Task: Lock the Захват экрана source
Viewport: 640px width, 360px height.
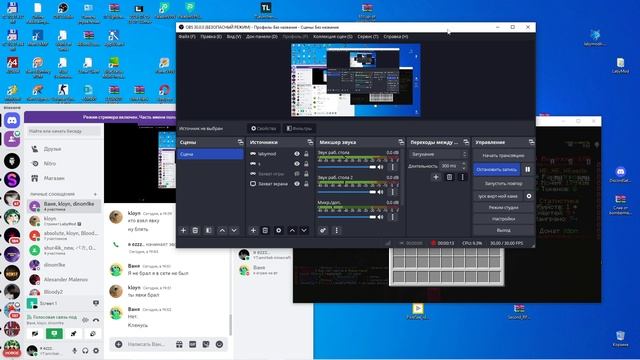Action: pos(306,184)
